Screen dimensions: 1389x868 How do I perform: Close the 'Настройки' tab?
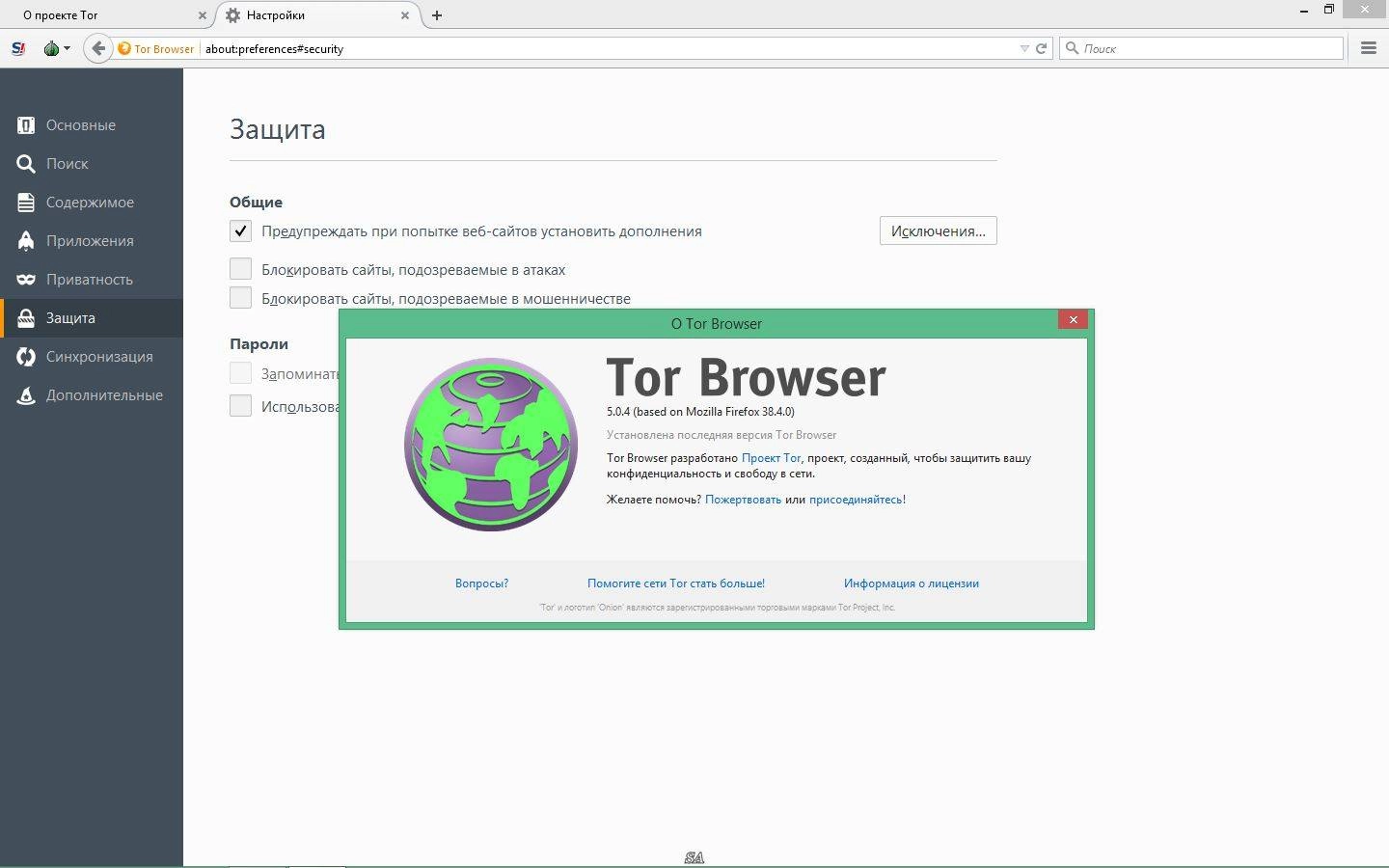[x=405, y=15]
